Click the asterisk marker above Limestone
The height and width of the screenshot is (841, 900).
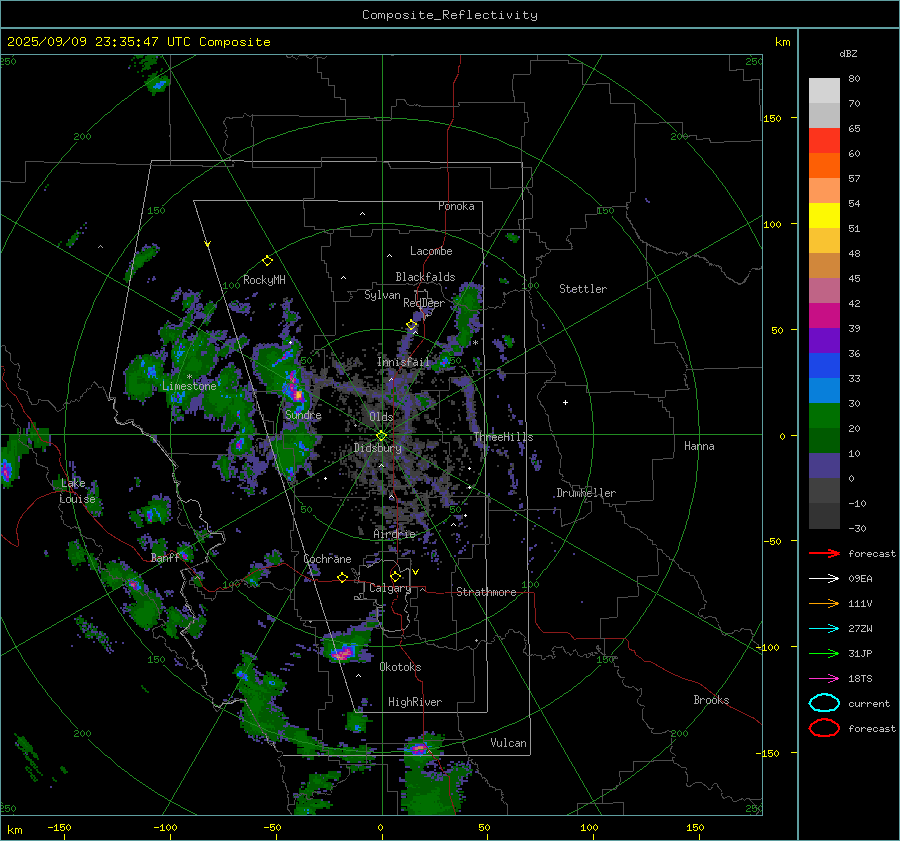(x=189, y=377)
